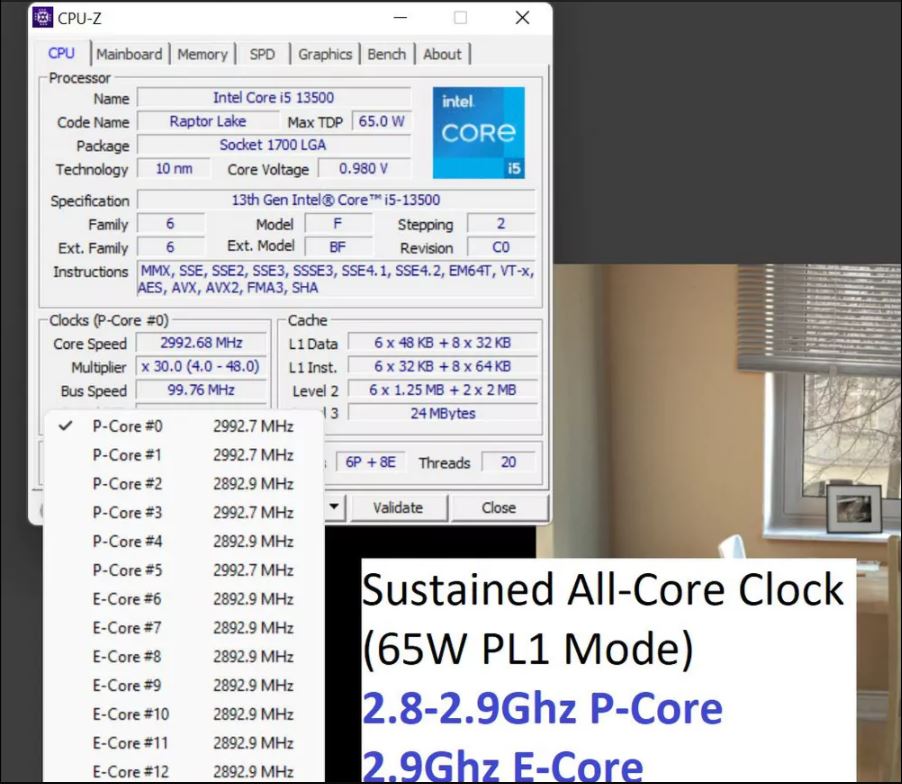Select the CPU tab

point(62,53)
